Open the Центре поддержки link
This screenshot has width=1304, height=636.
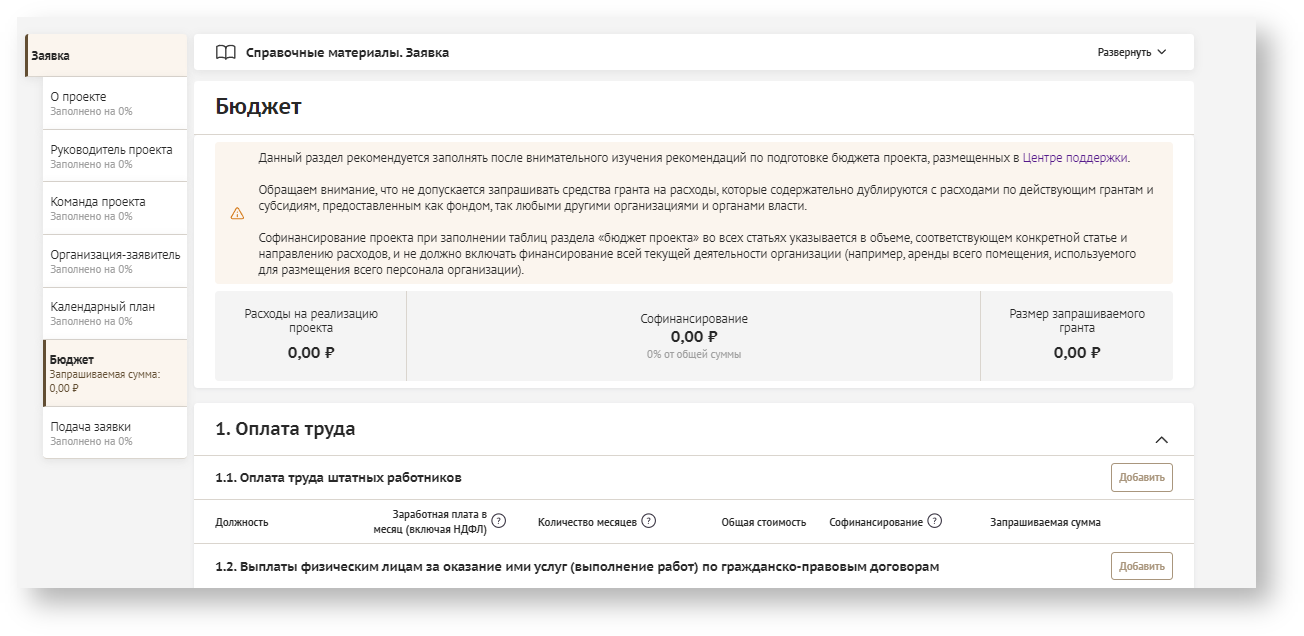(1075, 158)
